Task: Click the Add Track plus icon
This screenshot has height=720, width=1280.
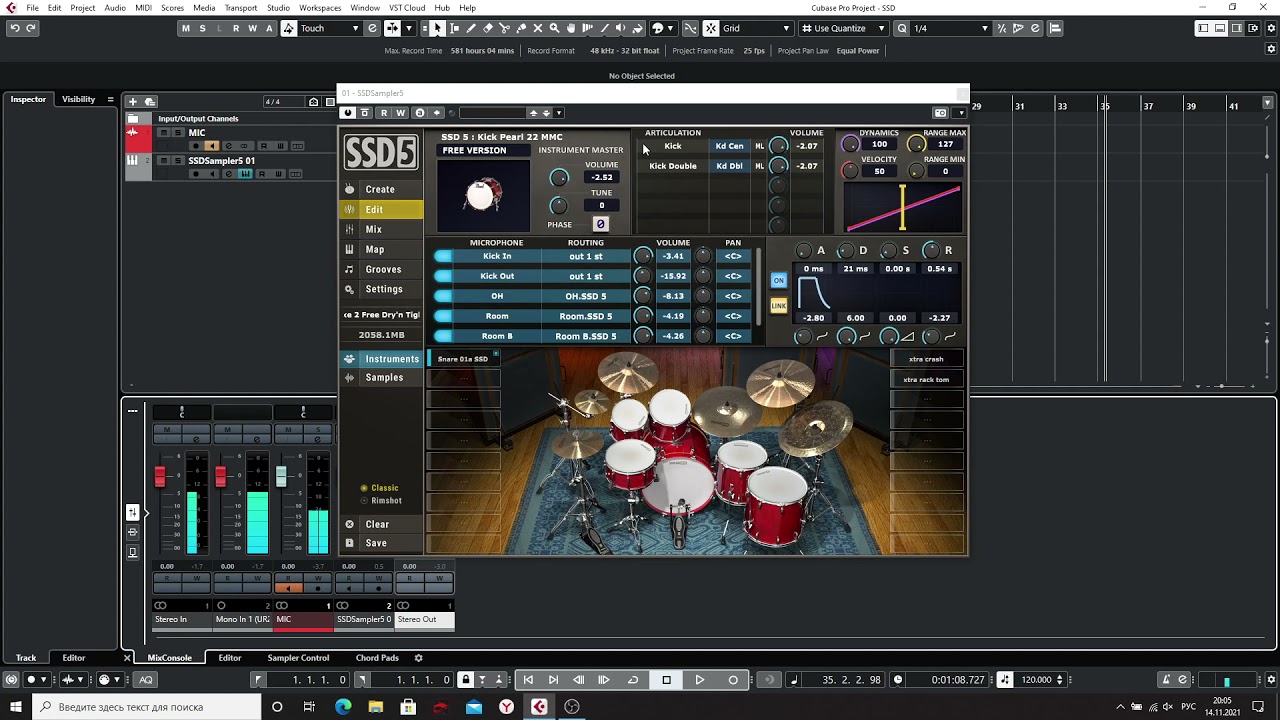Action: tap(132, 102)
